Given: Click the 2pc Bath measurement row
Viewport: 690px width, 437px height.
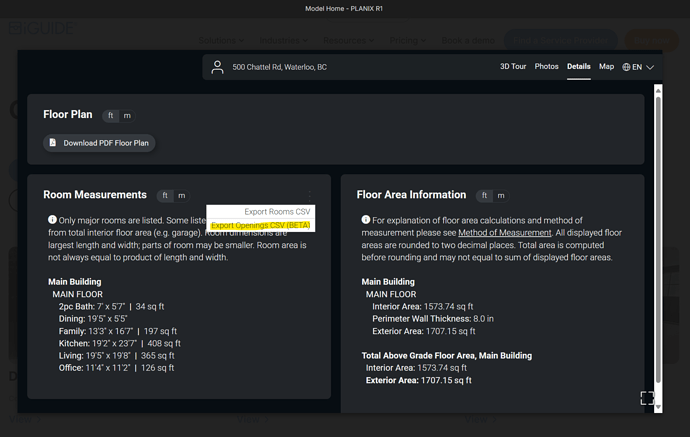Looking at the screenshot, I should (x=111, y=306).
